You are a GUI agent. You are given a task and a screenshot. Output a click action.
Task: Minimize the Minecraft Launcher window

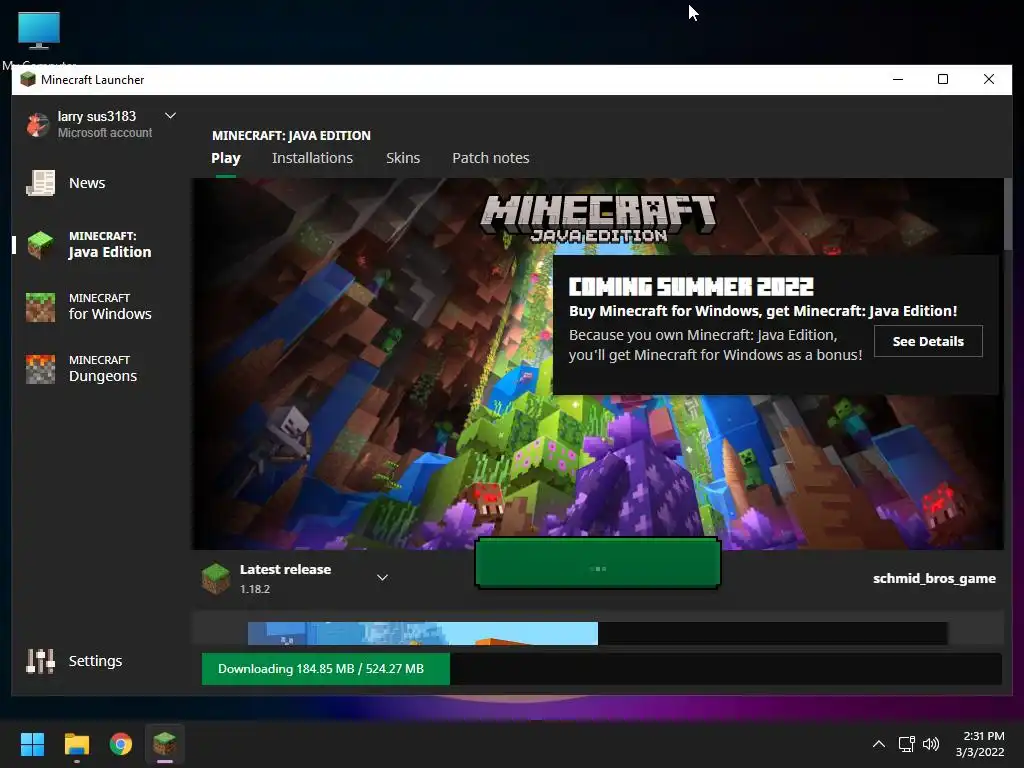(898, 79)
